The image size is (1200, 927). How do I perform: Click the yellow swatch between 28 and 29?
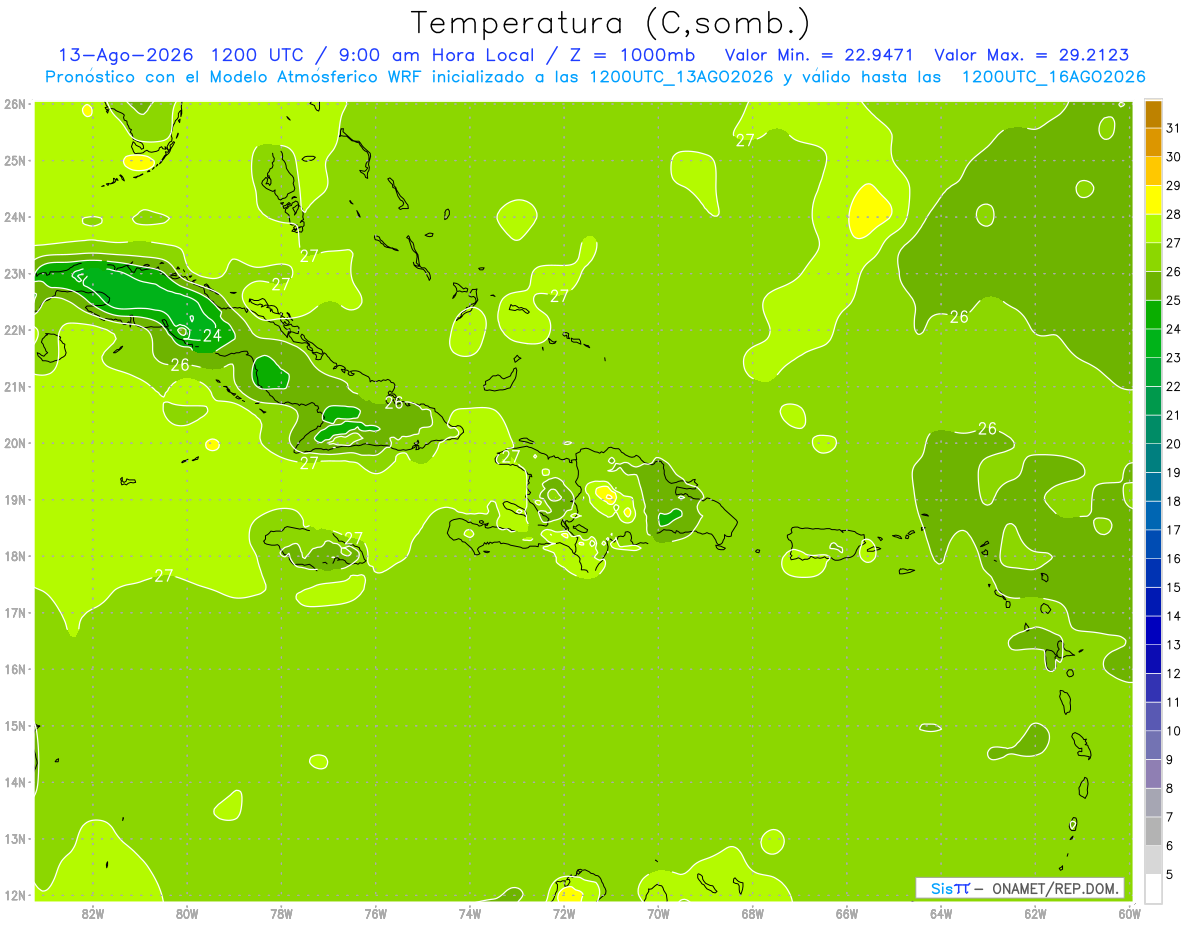pyautogui.click(x=1153, y=200)
